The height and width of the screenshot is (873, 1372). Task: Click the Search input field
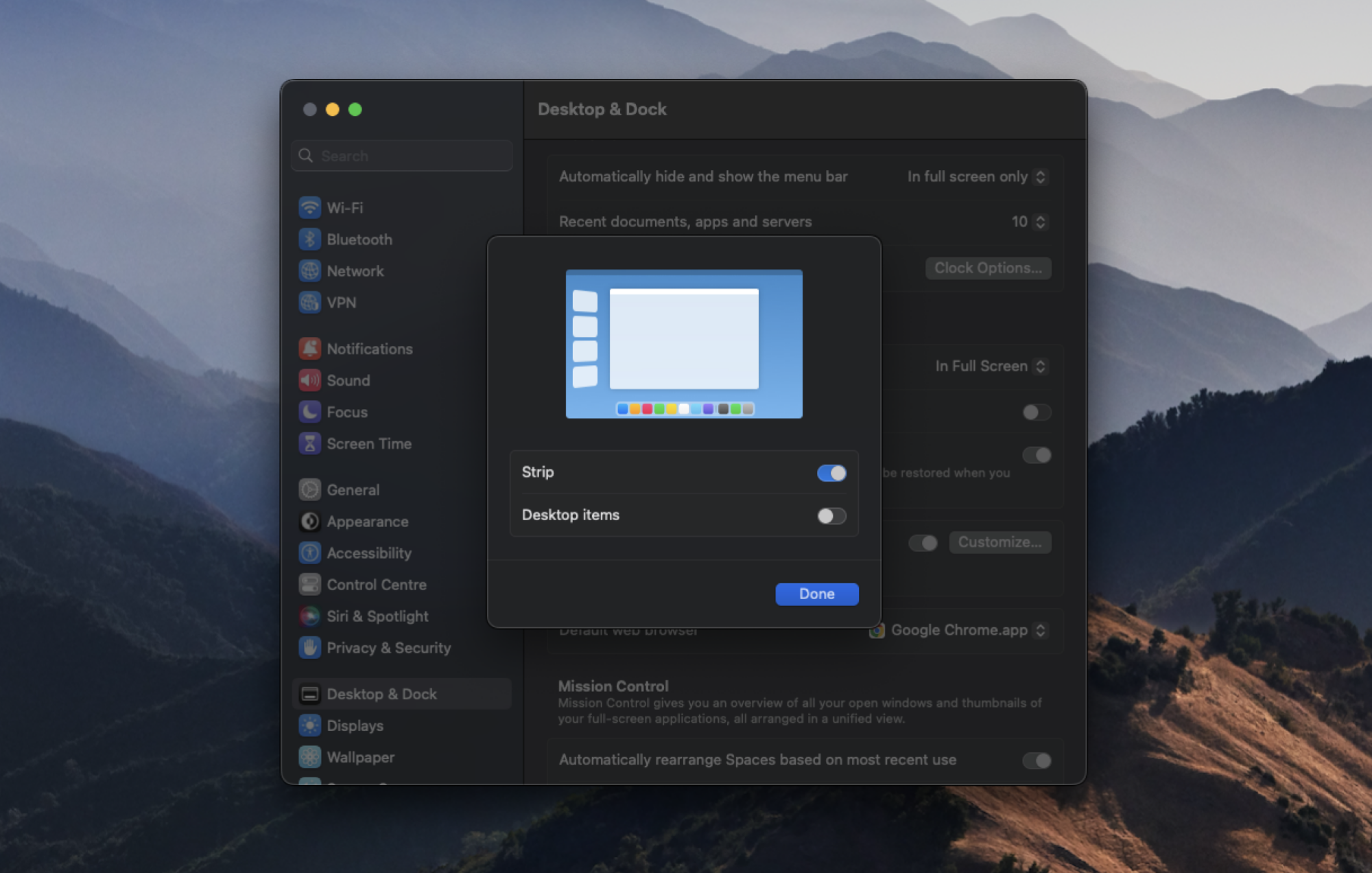pyautogui.click(x=402, y=156)
